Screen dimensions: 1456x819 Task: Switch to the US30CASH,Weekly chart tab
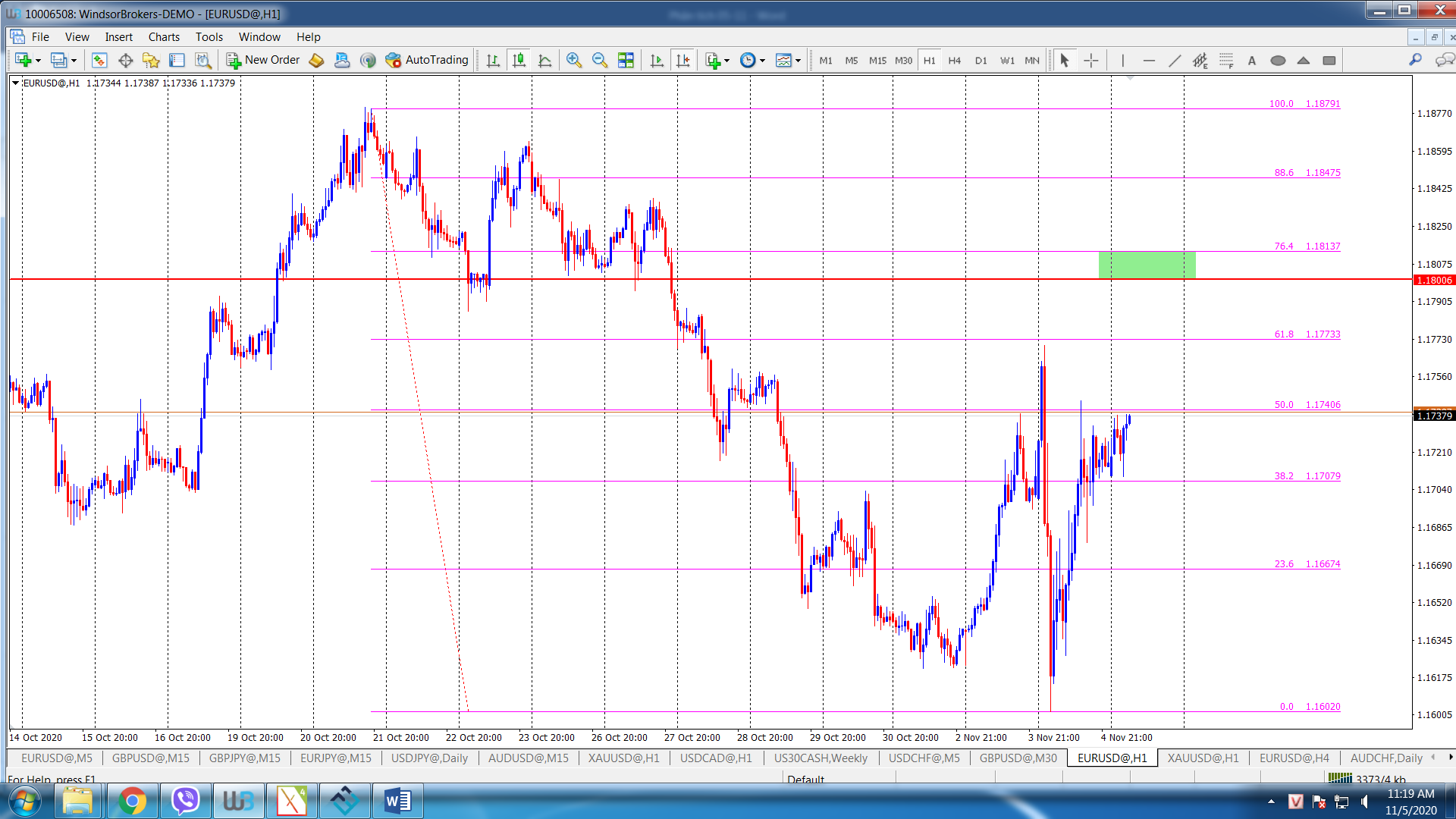(x=821, y=758)
